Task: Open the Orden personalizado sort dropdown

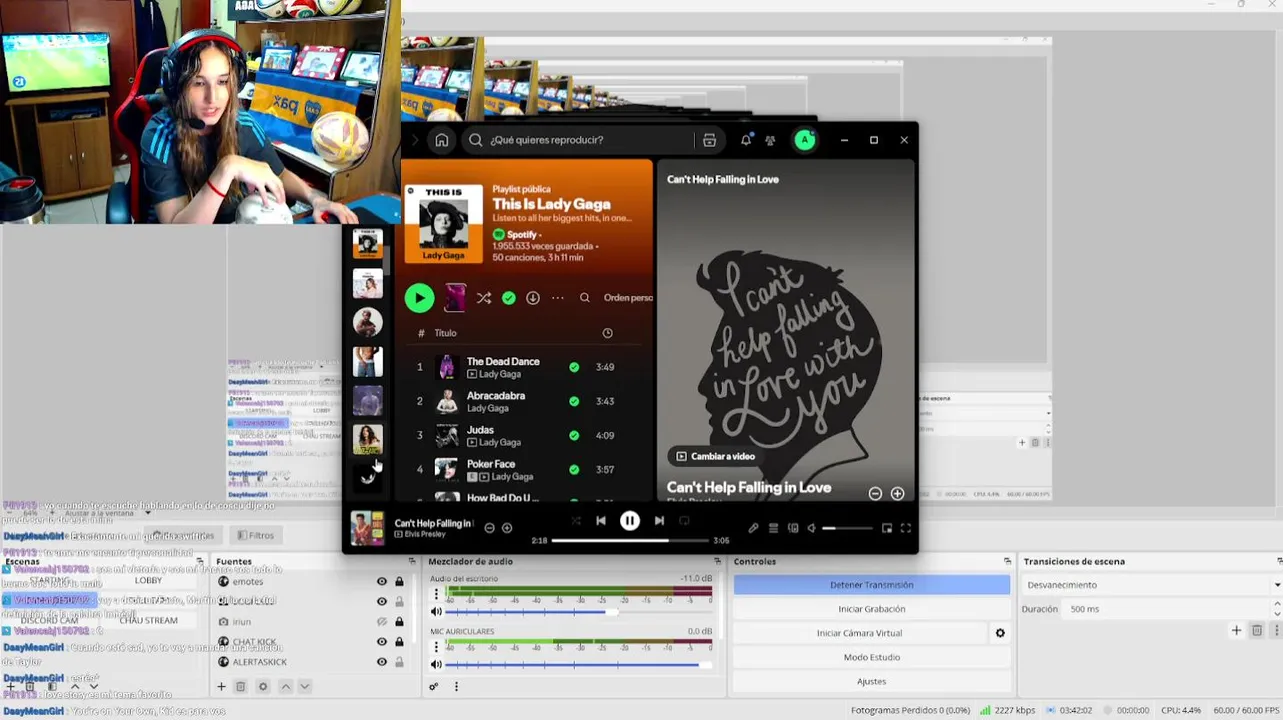Action: (x=628, y=298)
